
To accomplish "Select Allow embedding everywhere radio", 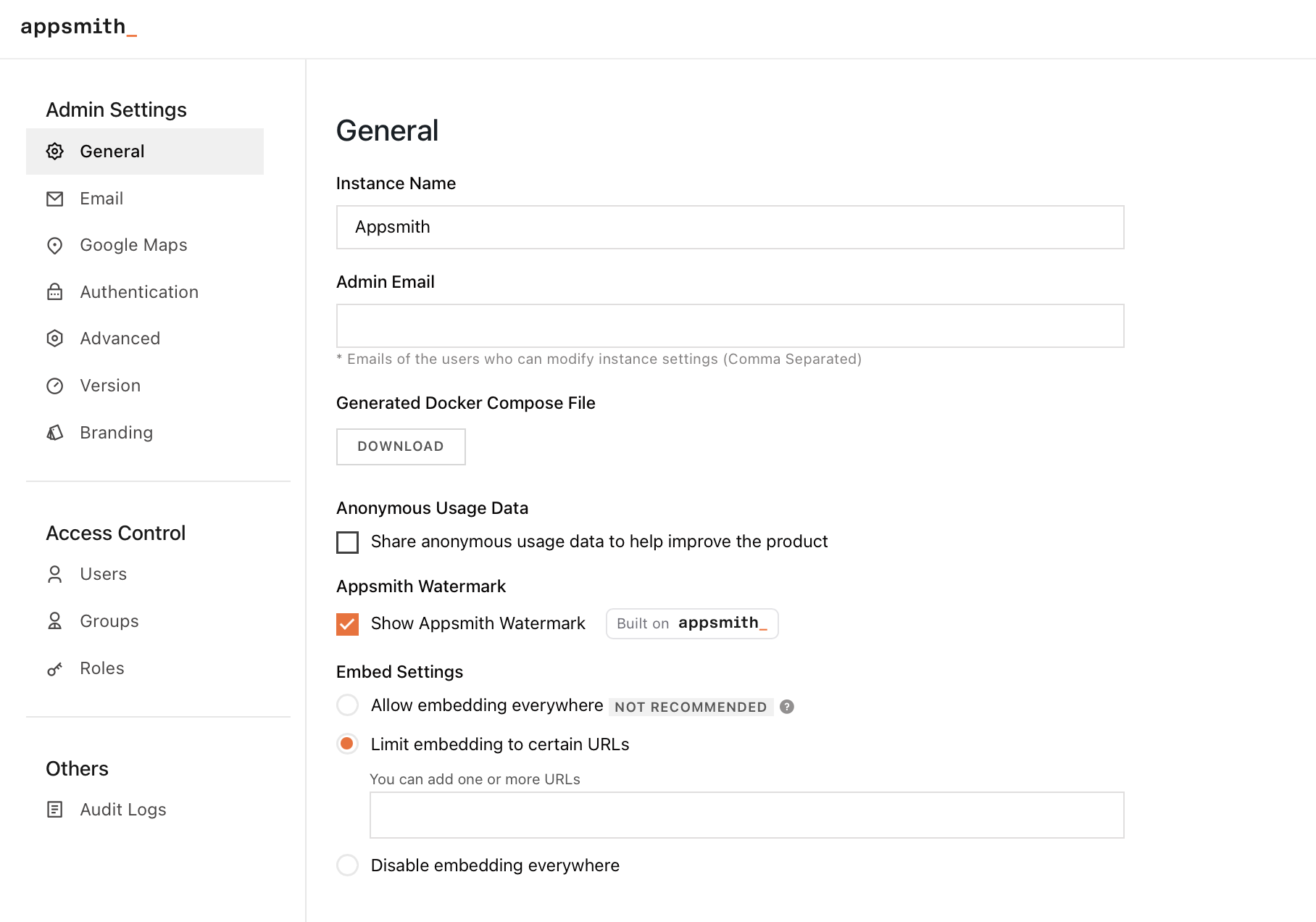I will click(x=348, y=705).
